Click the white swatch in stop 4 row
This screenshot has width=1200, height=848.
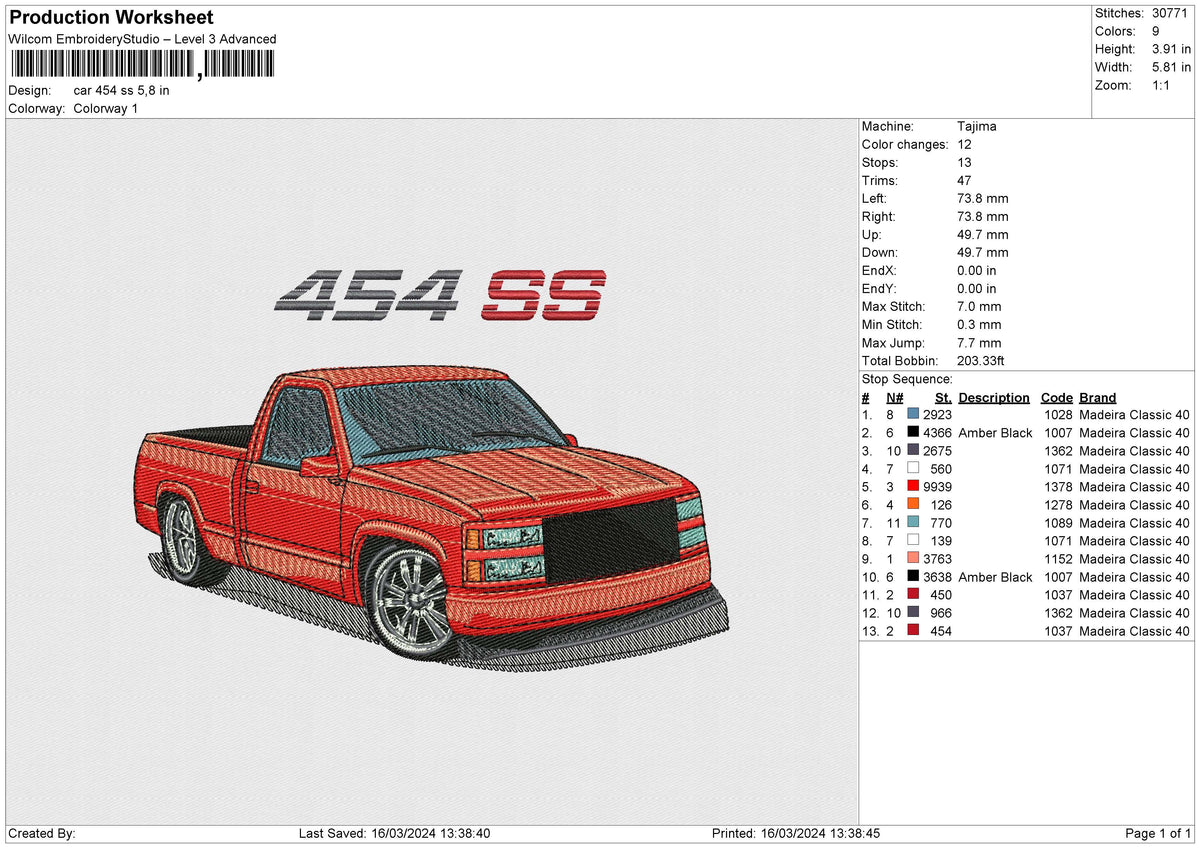tap(913, 467)
